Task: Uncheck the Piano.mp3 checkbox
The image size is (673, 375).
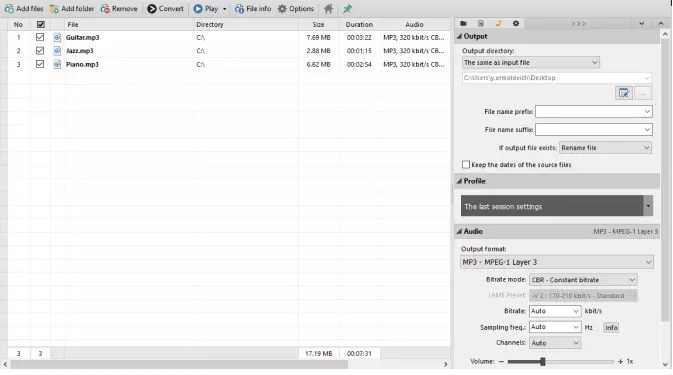Action: 40,64
